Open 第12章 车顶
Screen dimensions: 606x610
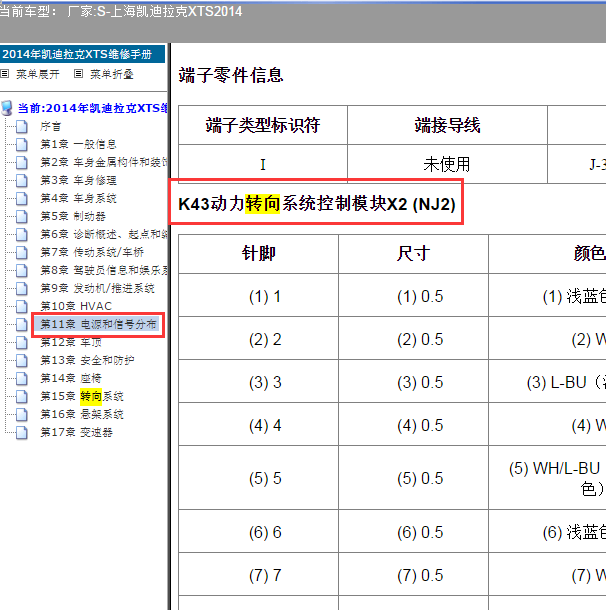pyautogui.click(x=71, y=342)
